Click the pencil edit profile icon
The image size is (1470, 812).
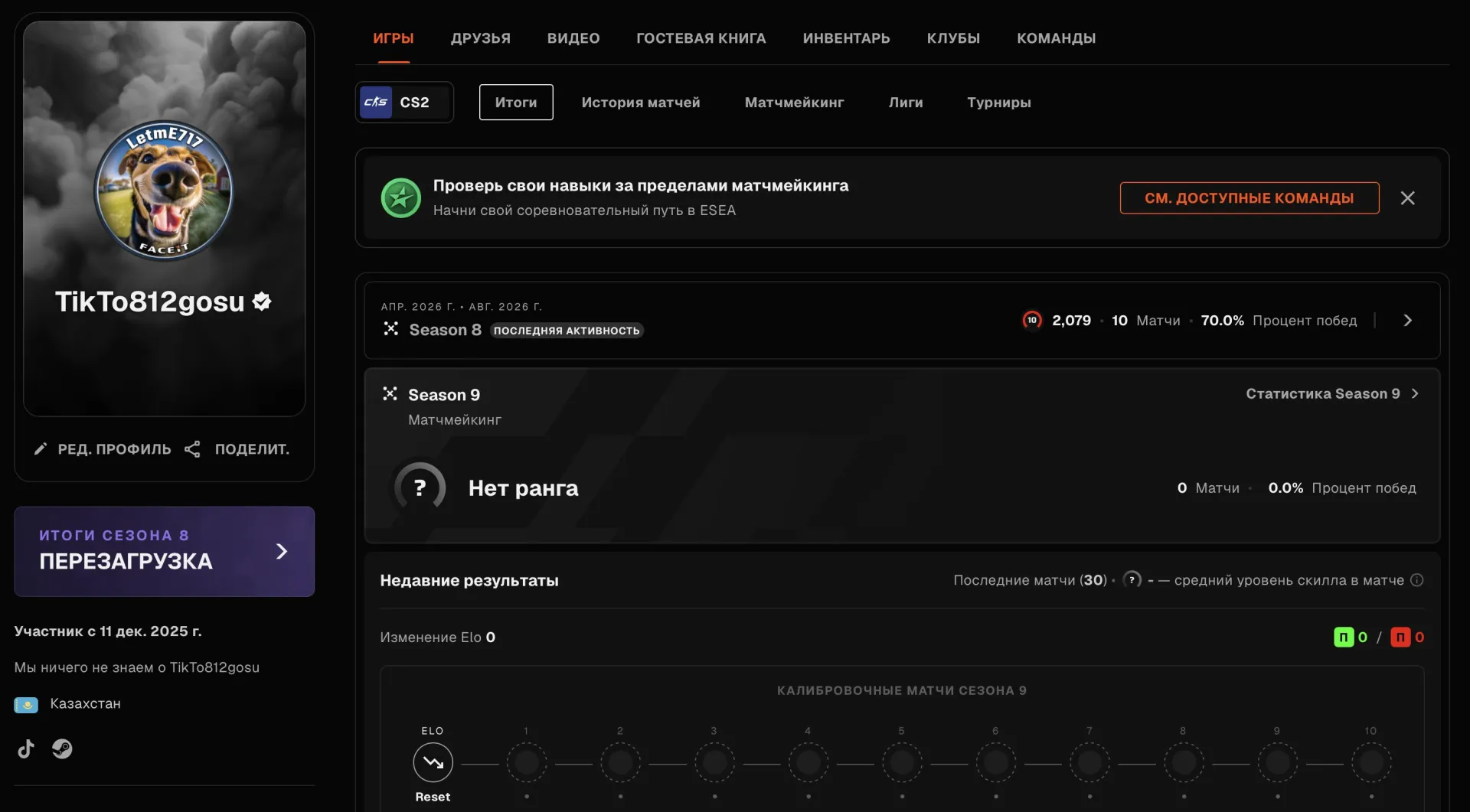tap(41, 449)
